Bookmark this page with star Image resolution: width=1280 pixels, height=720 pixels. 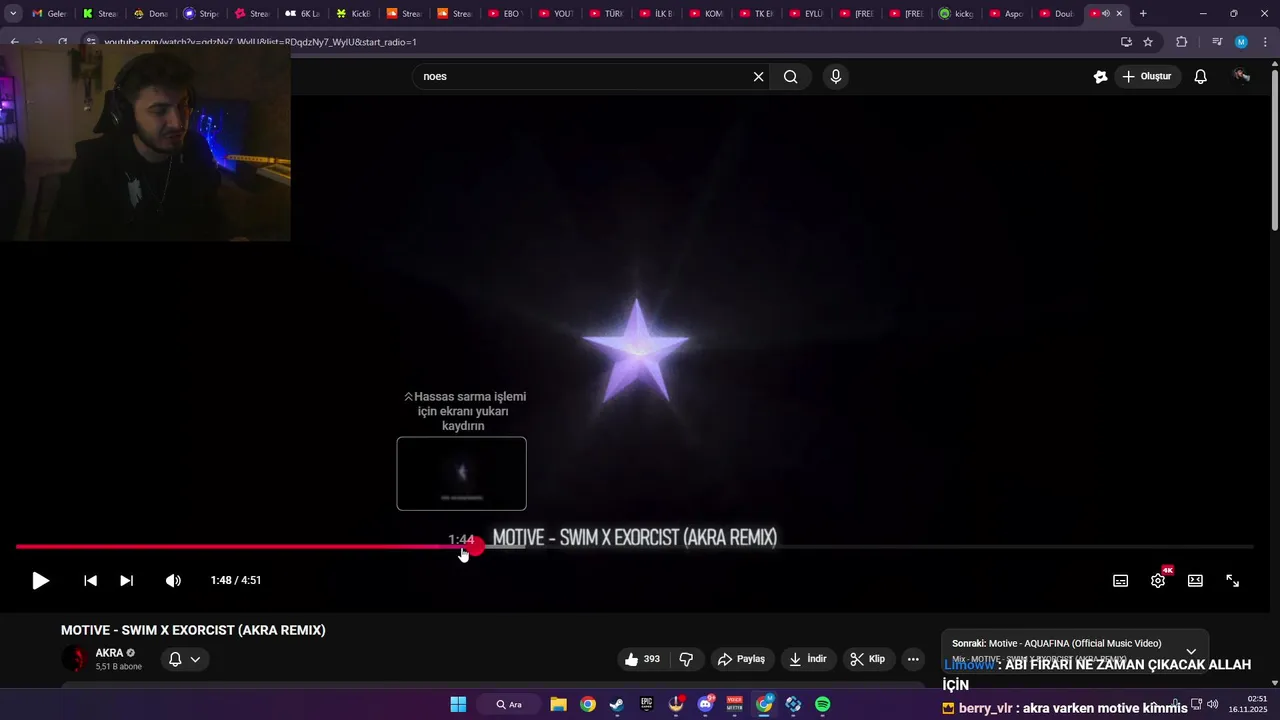(1148, 42)
